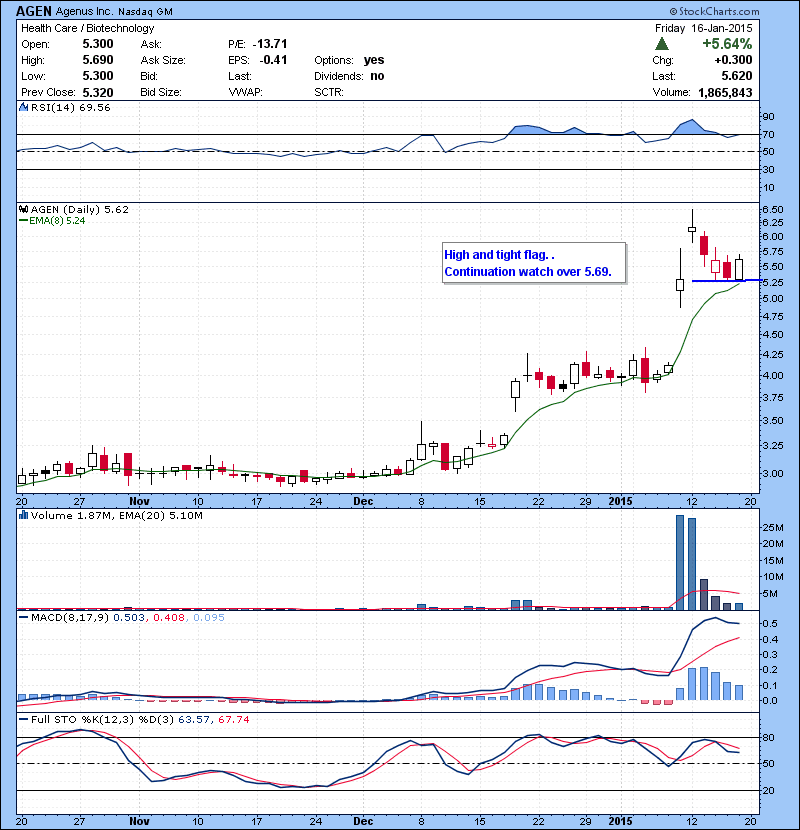Click the stochastic %K value 63.57
800x830 pixels.
pos(194,719)
